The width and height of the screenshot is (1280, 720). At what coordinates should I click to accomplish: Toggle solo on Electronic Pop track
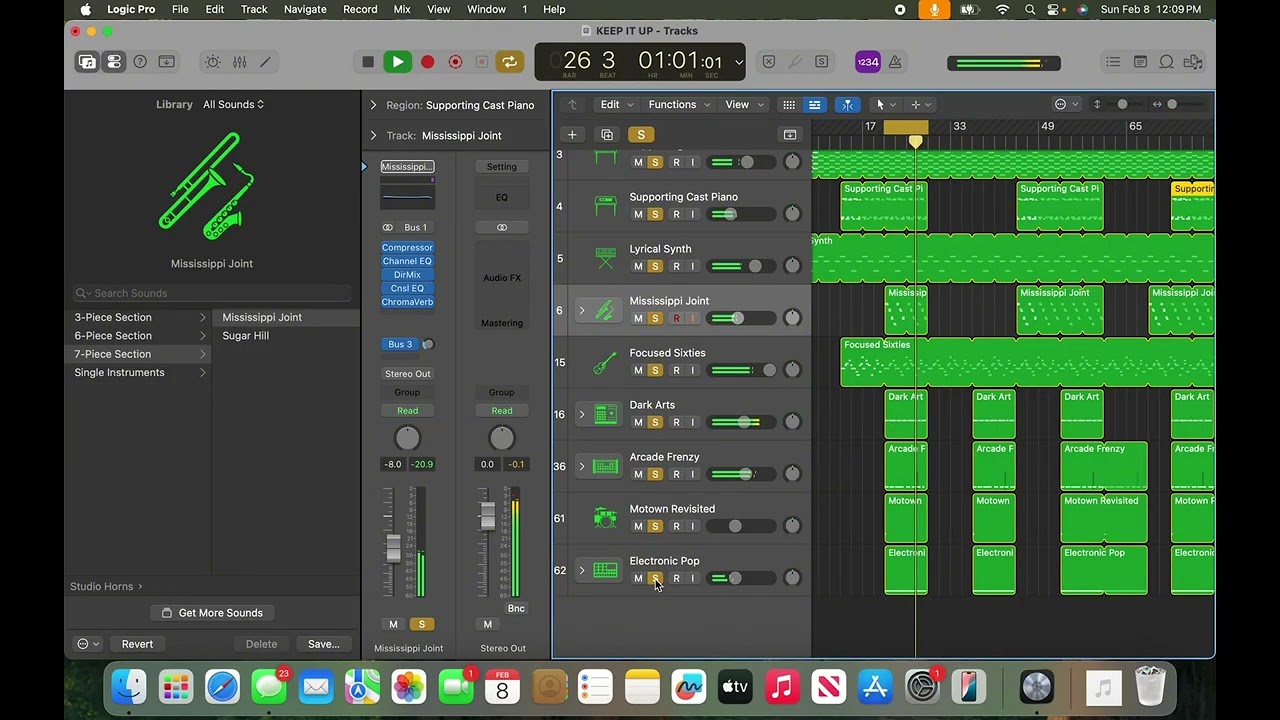click(655, 578)
